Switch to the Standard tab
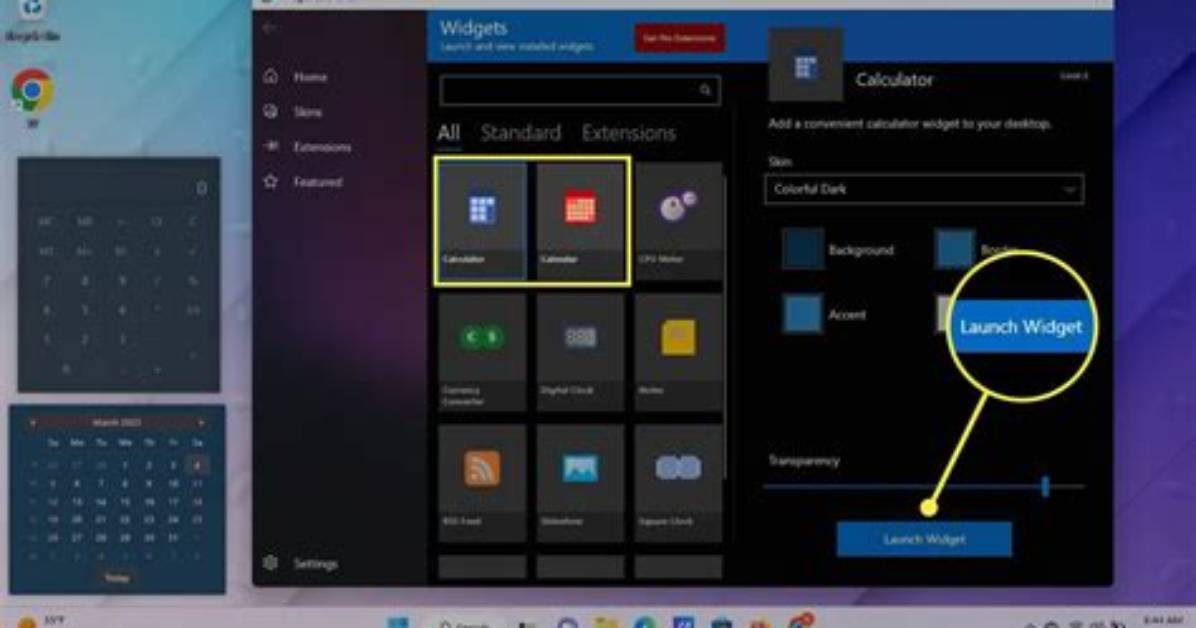The width and height of the screenshot is (1196, 628). (520, 133)
